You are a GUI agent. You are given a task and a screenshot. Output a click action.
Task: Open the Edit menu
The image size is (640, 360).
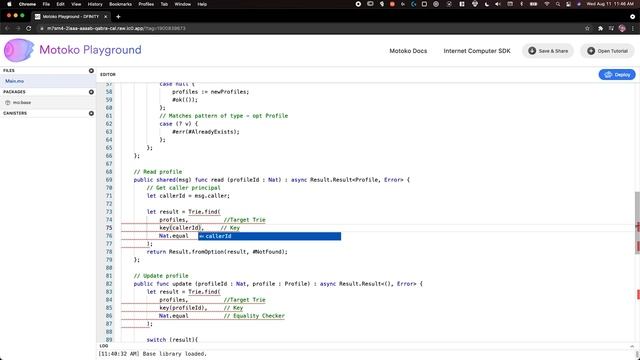[60, 4]
